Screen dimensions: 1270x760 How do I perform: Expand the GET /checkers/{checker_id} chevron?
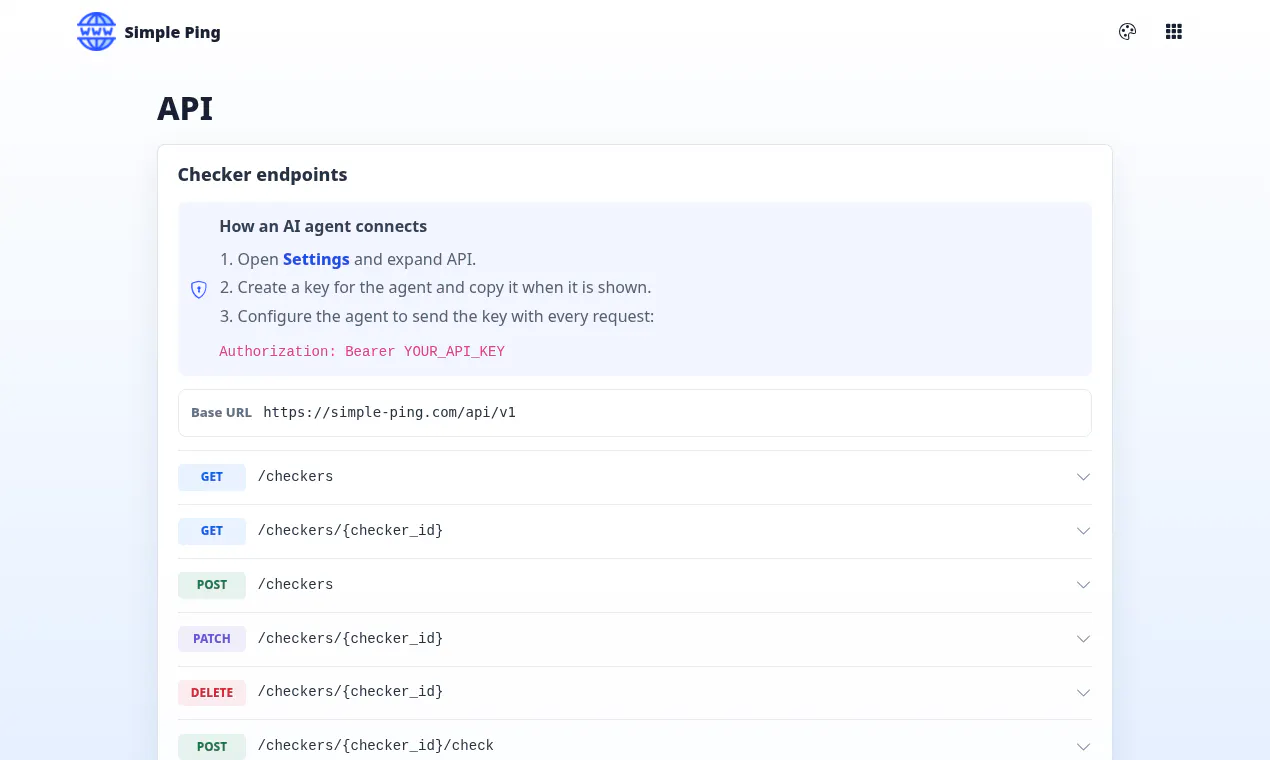[x=1083, y=531]
